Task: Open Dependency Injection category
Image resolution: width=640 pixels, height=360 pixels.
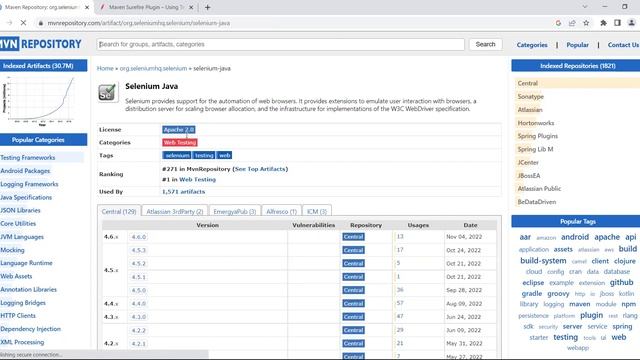Action: [31, 329]
